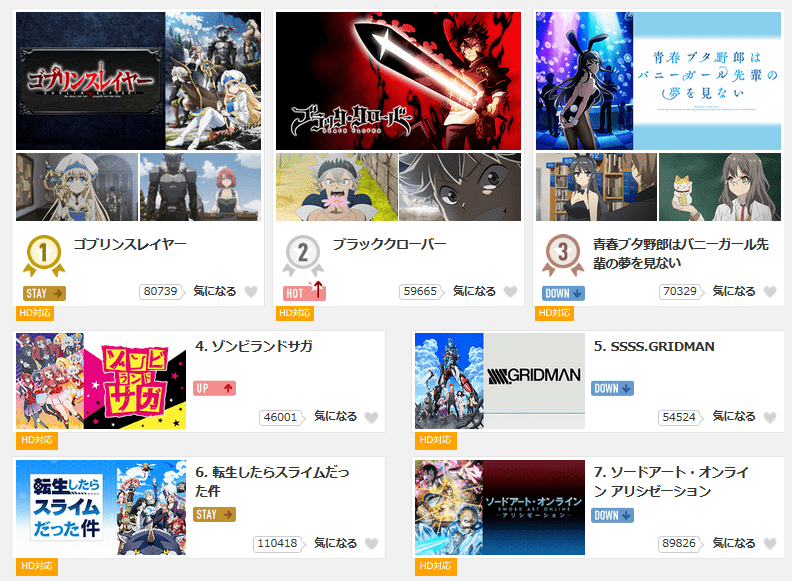The height and width of the screenshot is (581, 792).
Task: Click the STAY badge under ゴブリンスレイヤー
Action: [x=44, y=293]
